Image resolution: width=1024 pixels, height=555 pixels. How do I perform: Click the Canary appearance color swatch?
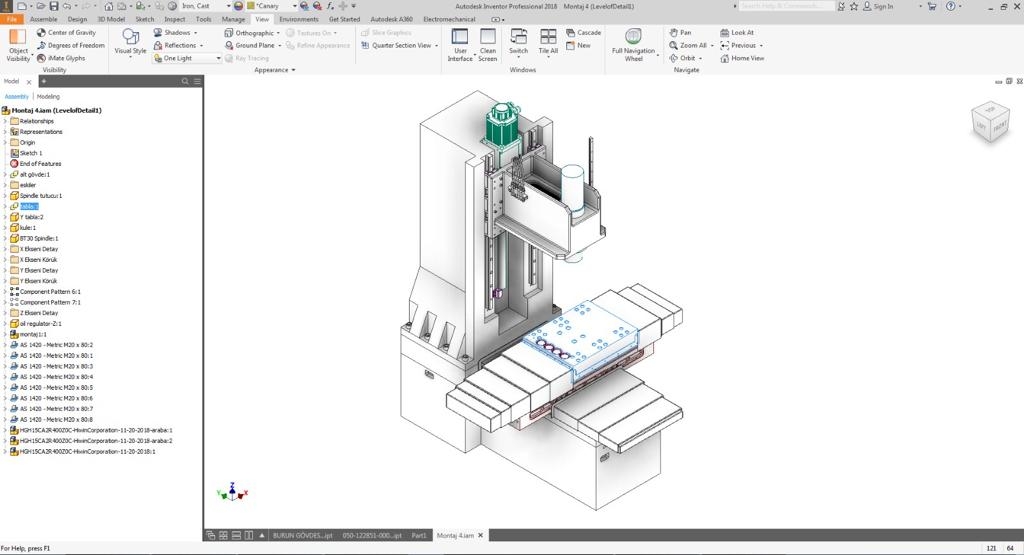[251, 6]
